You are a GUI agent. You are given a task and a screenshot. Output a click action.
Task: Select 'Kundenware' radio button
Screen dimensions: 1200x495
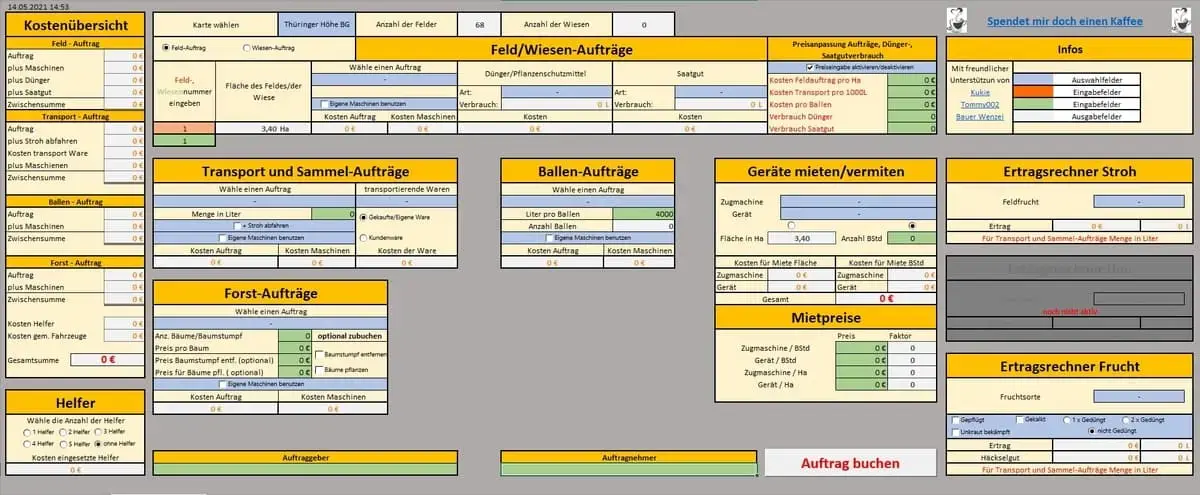click(363, 237)
